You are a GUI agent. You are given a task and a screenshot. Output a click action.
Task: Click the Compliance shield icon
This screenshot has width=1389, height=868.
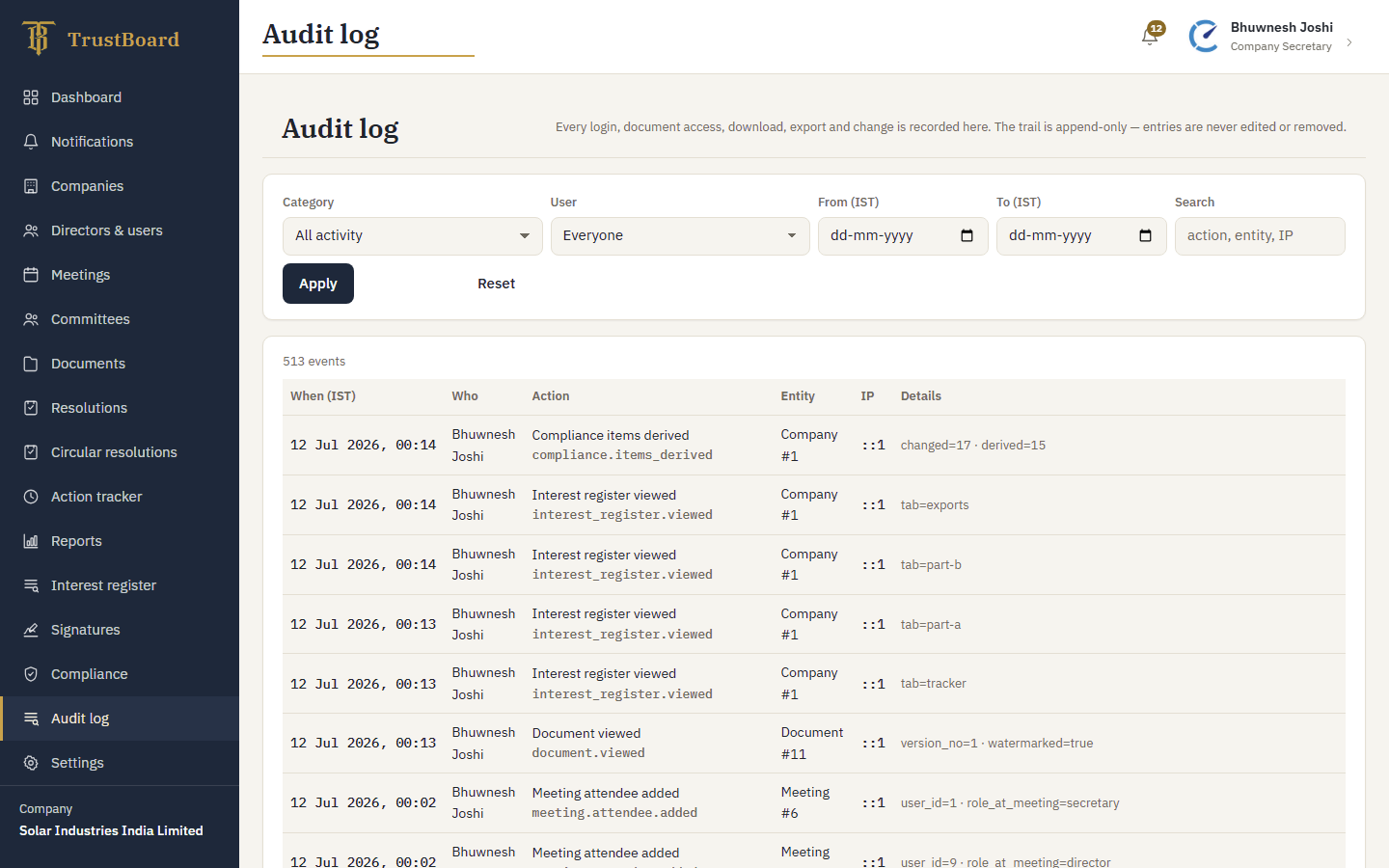click(x=31, y=674)
